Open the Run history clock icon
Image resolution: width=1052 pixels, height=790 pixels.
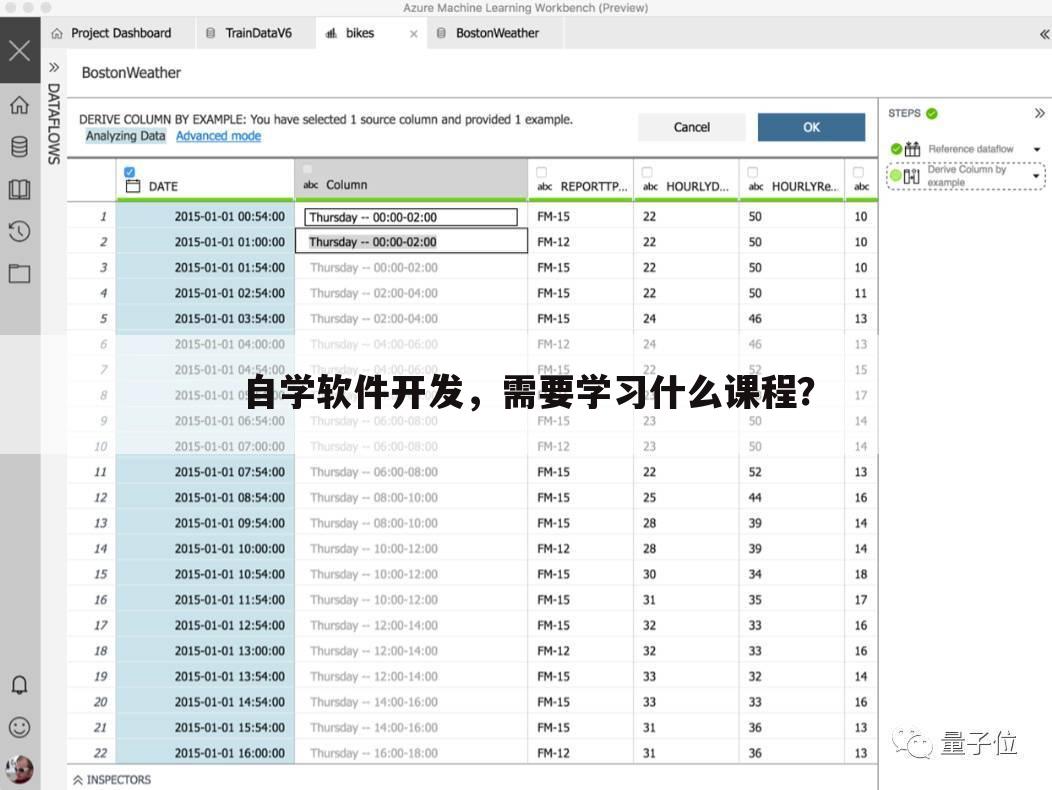tap(19, 232)
